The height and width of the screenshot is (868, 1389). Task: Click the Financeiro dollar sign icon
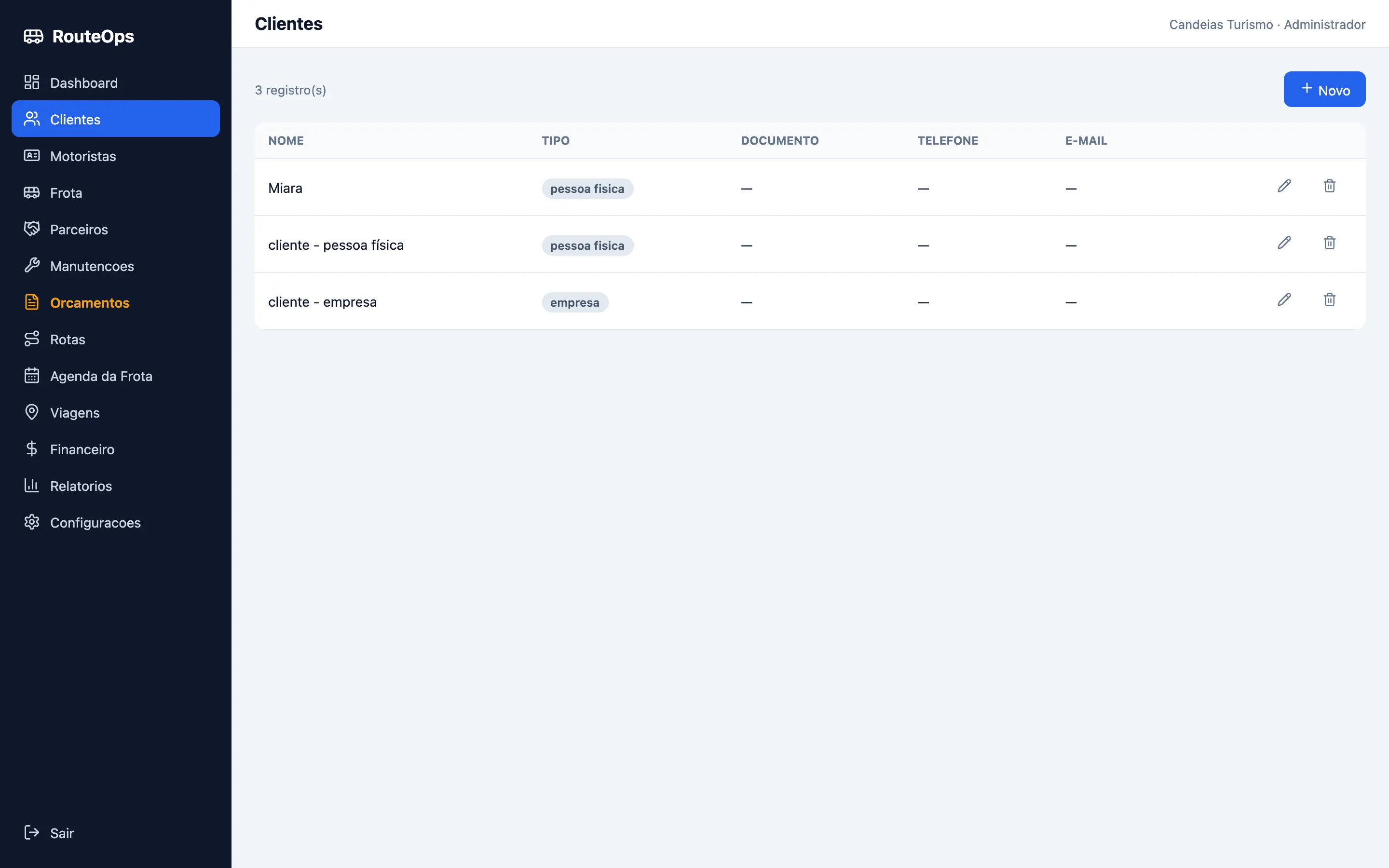coord(31,449)
